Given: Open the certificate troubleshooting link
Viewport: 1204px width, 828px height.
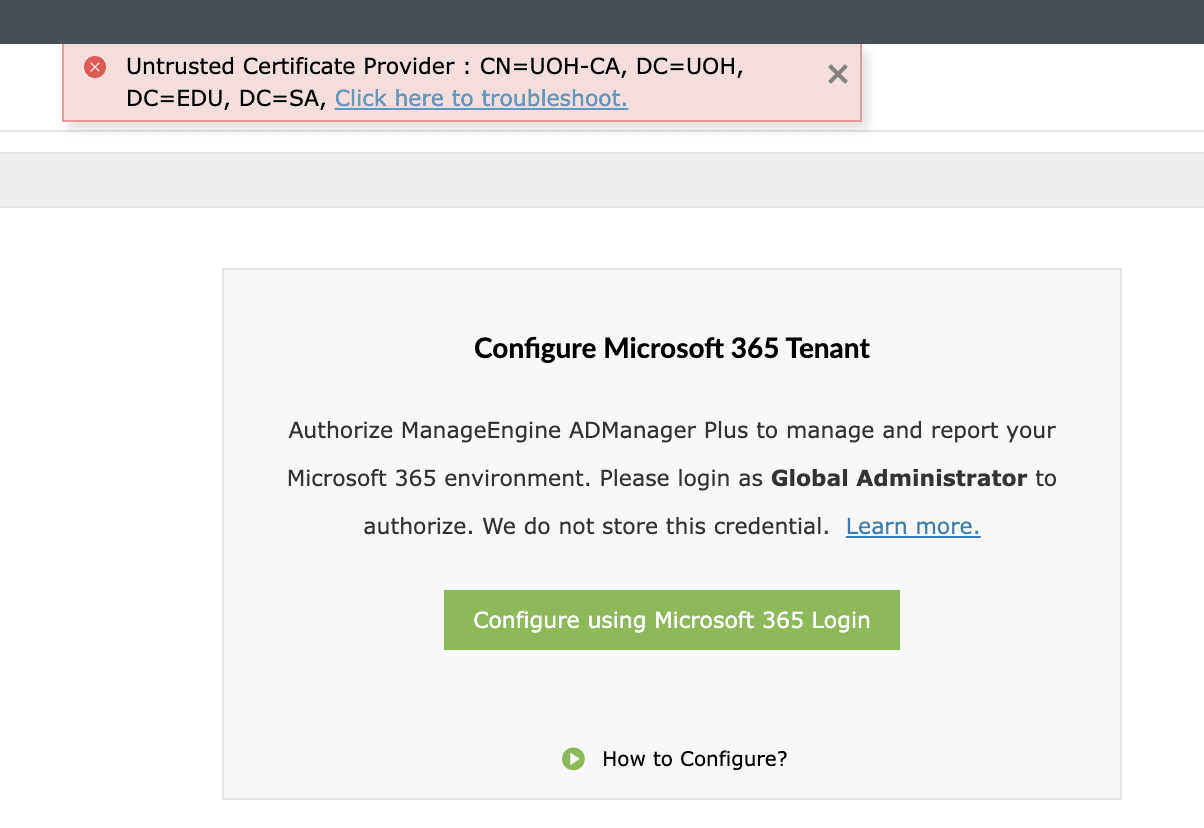Looking at the screenshot, I should (x=480, y=99).
